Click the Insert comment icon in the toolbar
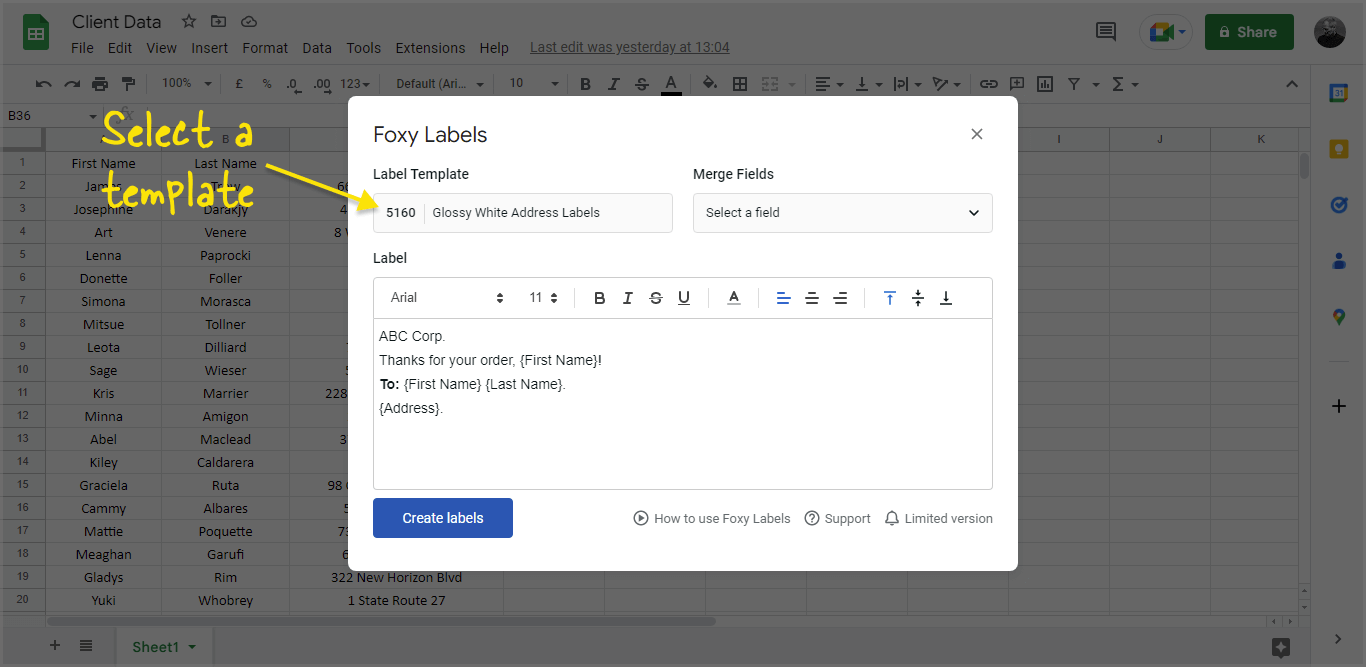This screenshot has height=667, width=1366. click(1016, 84)
